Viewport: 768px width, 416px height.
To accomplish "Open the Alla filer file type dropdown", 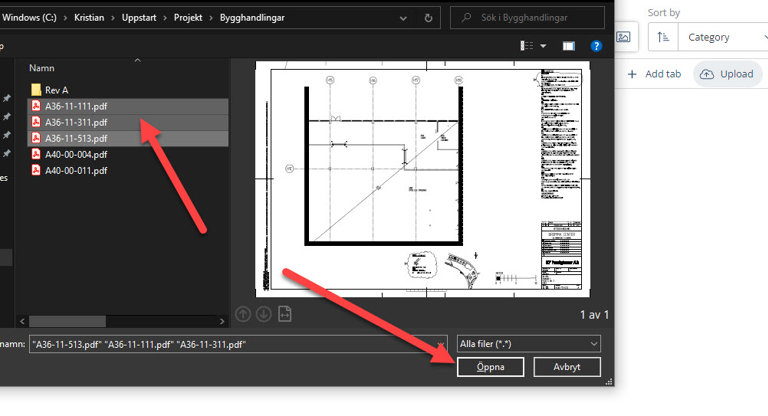I will [528, 344].
